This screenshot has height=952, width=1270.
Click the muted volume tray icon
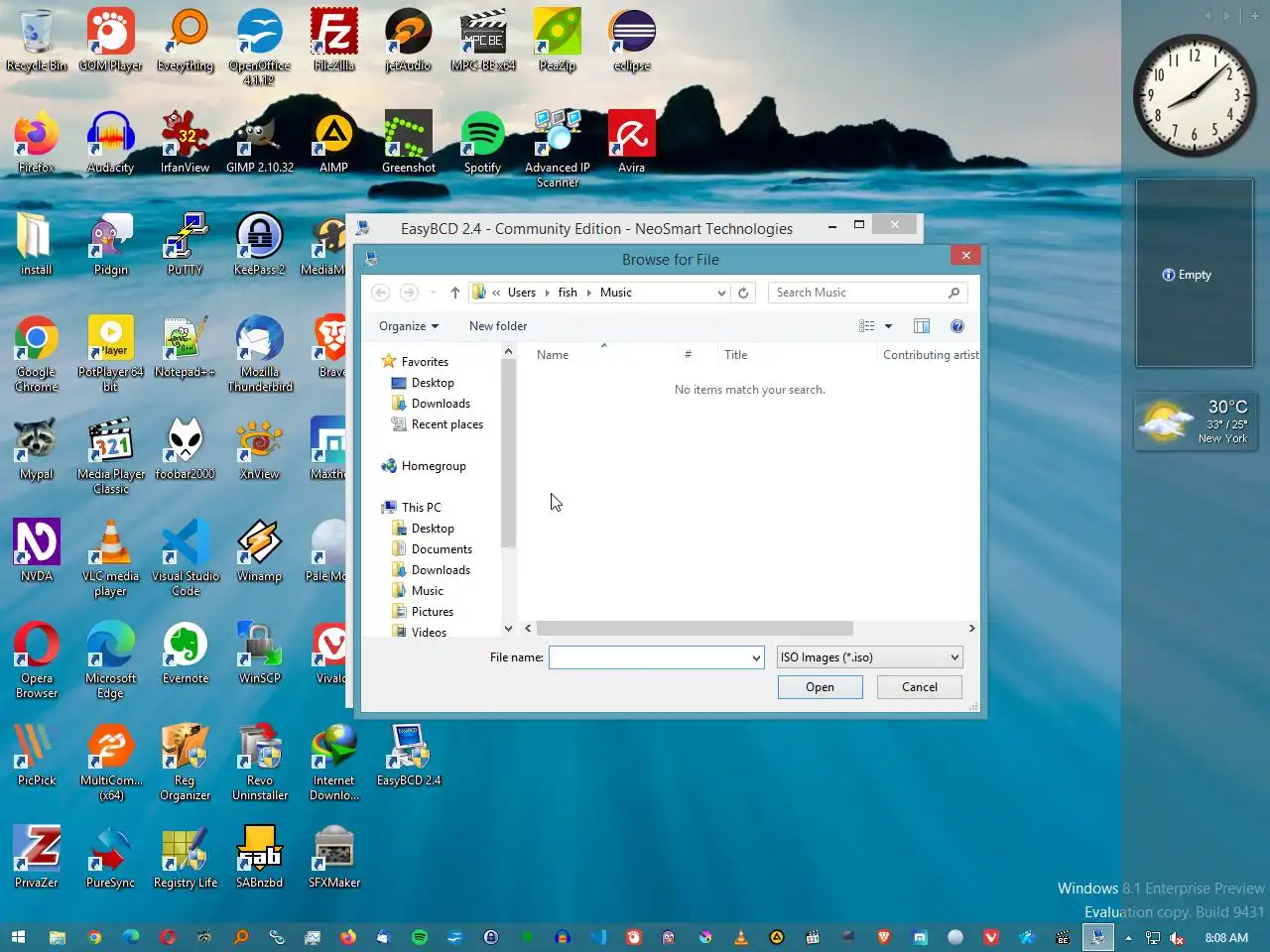coord(1178,937)
